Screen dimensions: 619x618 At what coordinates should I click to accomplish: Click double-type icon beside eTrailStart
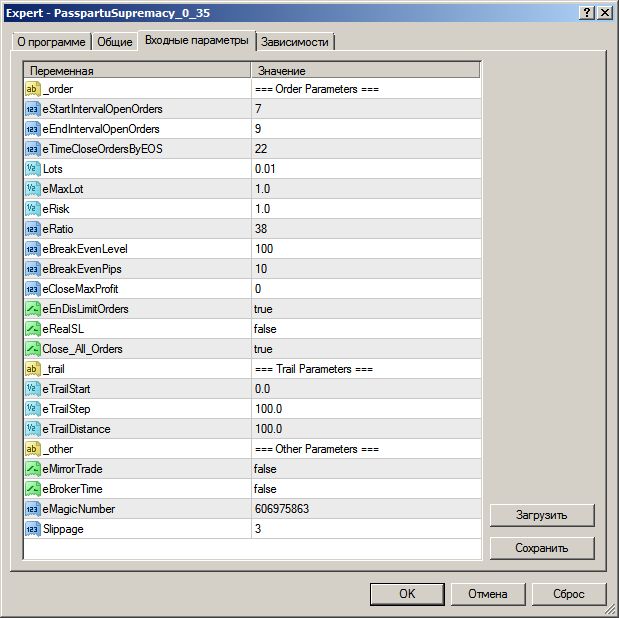33,389
